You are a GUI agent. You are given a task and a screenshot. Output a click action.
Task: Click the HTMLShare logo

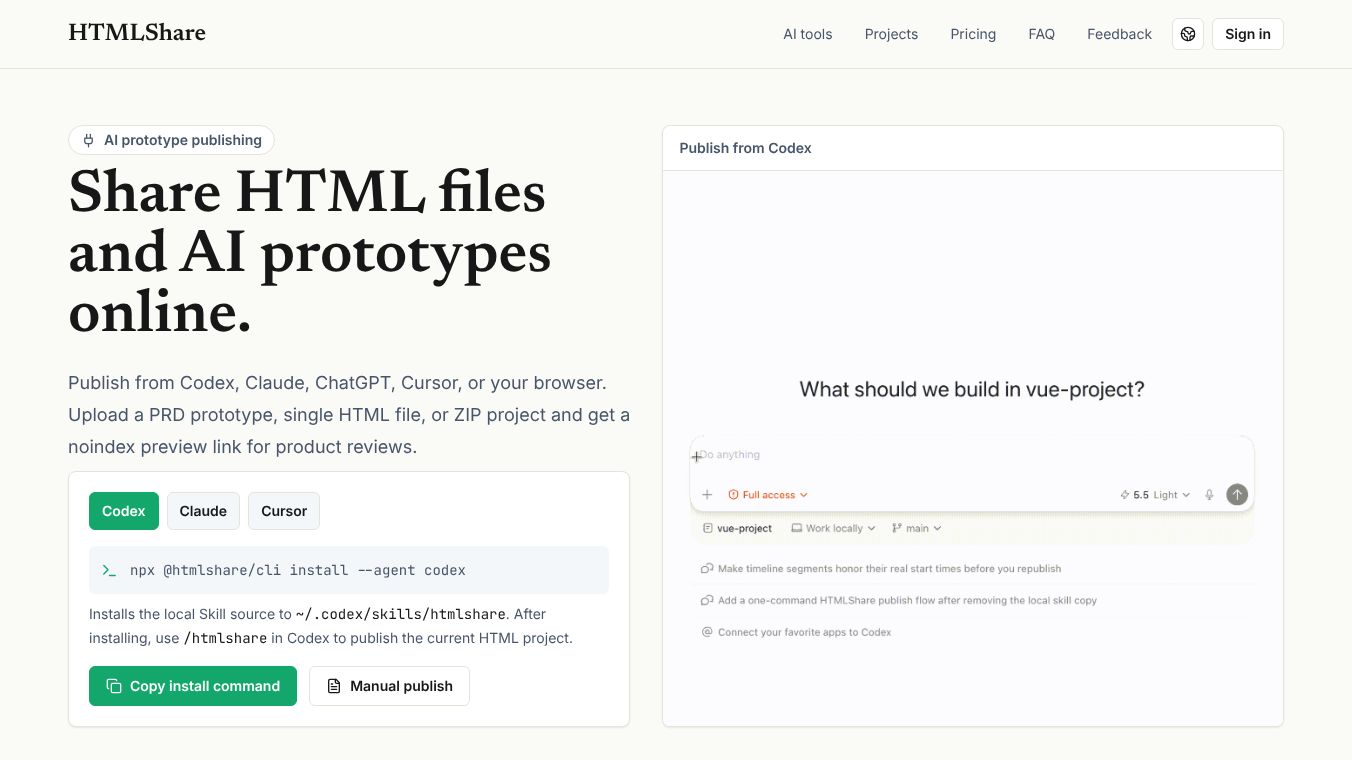click(x=137, y=33)
